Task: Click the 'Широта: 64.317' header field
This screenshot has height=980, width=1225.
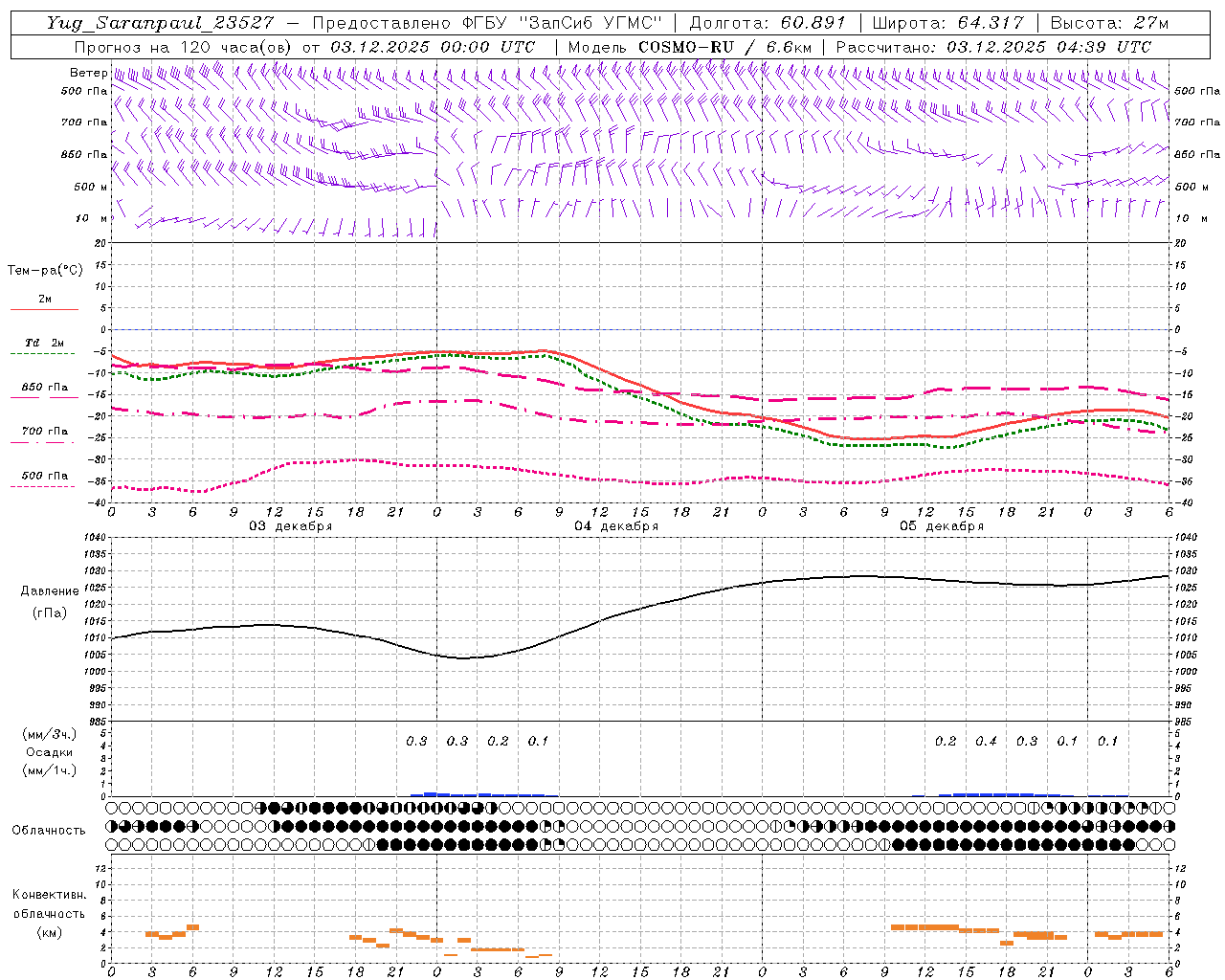Action: pyautogui.click(x=947, y=23)
